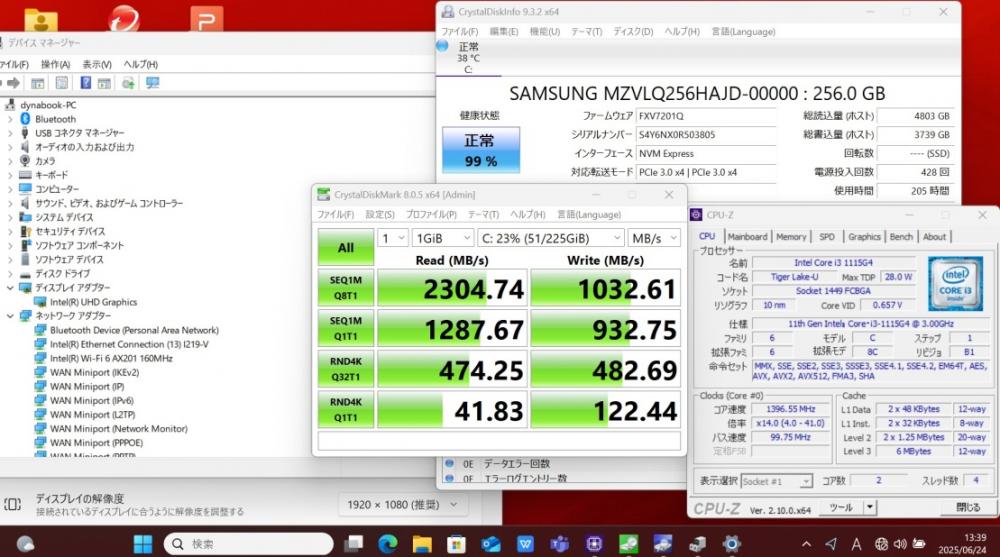1000x557 pixels.
Task: Run the RND4K Q32T1 benchmark
Action: pos(346,369)
